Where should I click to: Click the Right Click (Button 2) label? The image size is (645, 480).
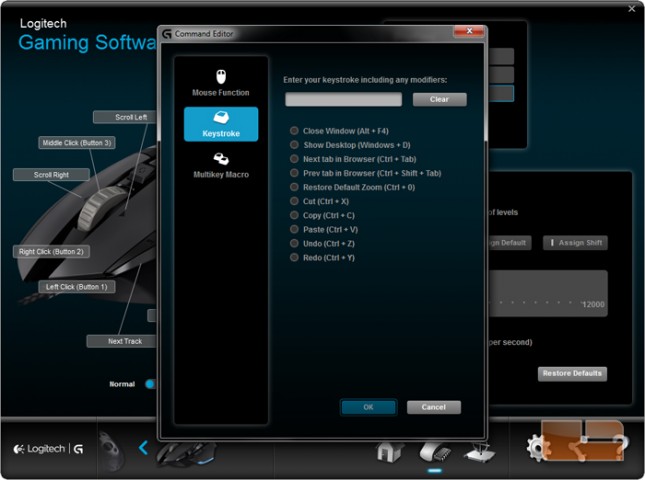(x=51, y=252)
